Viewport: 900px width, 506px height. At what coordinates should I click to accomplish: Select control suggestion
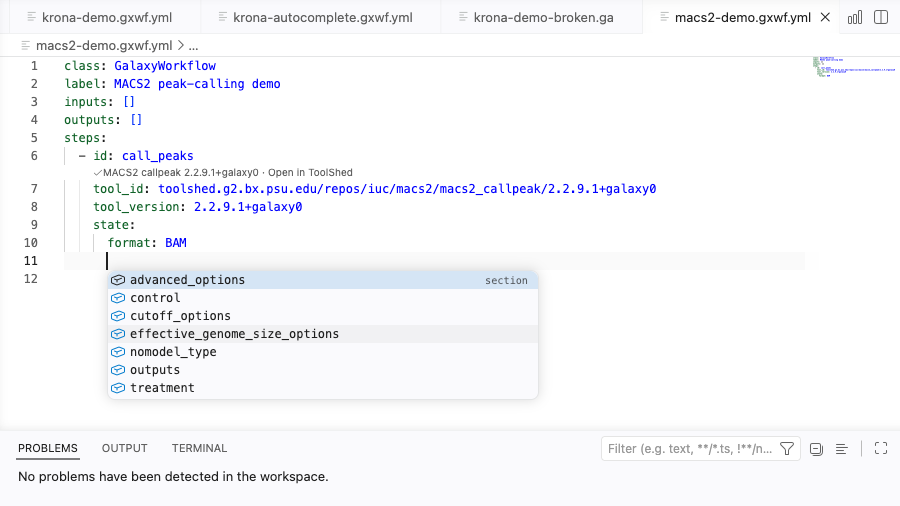pyautogui.click(x=323, y=298)
